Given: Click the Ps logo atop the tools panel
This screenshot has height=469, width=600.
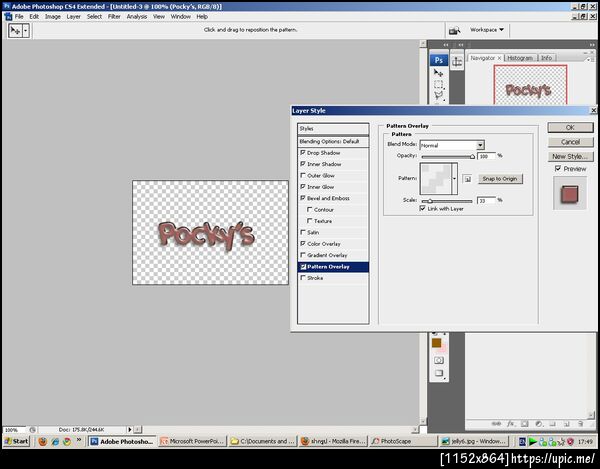Looking at the screenshot, I should click(x=439, y=60).
